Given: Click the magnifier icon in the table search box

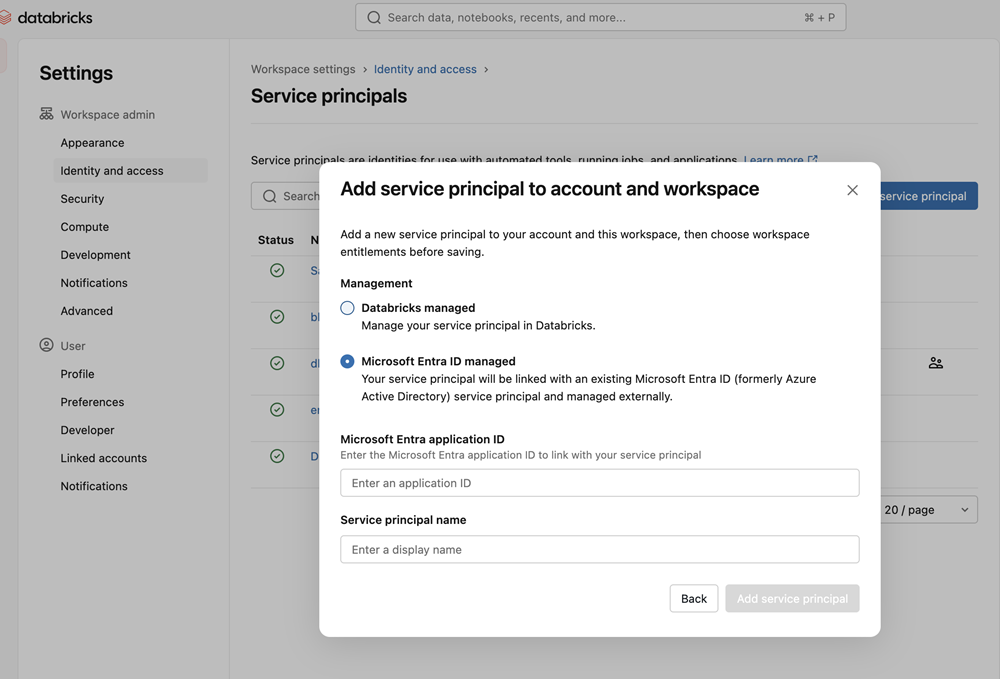Looking at the screenshot, I should (x=270, y=196).
